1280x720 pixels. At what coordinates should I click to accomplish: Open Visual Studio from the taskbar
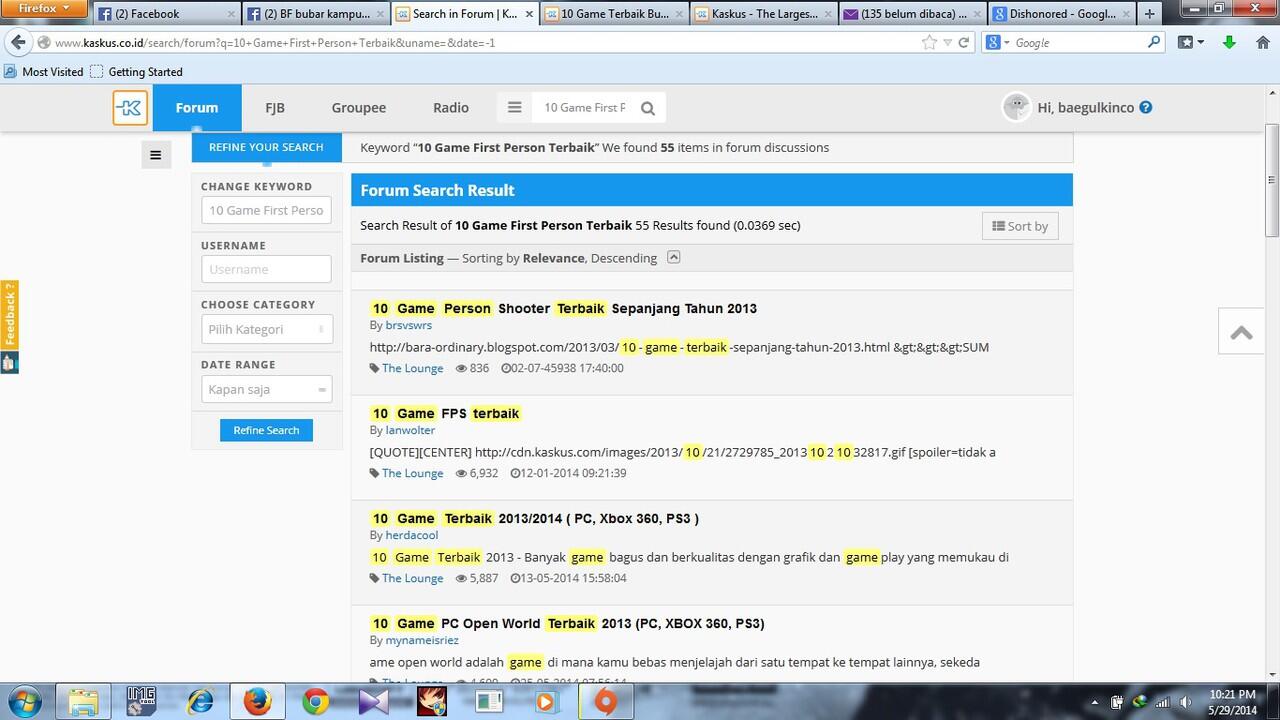(x=374, y=701)
